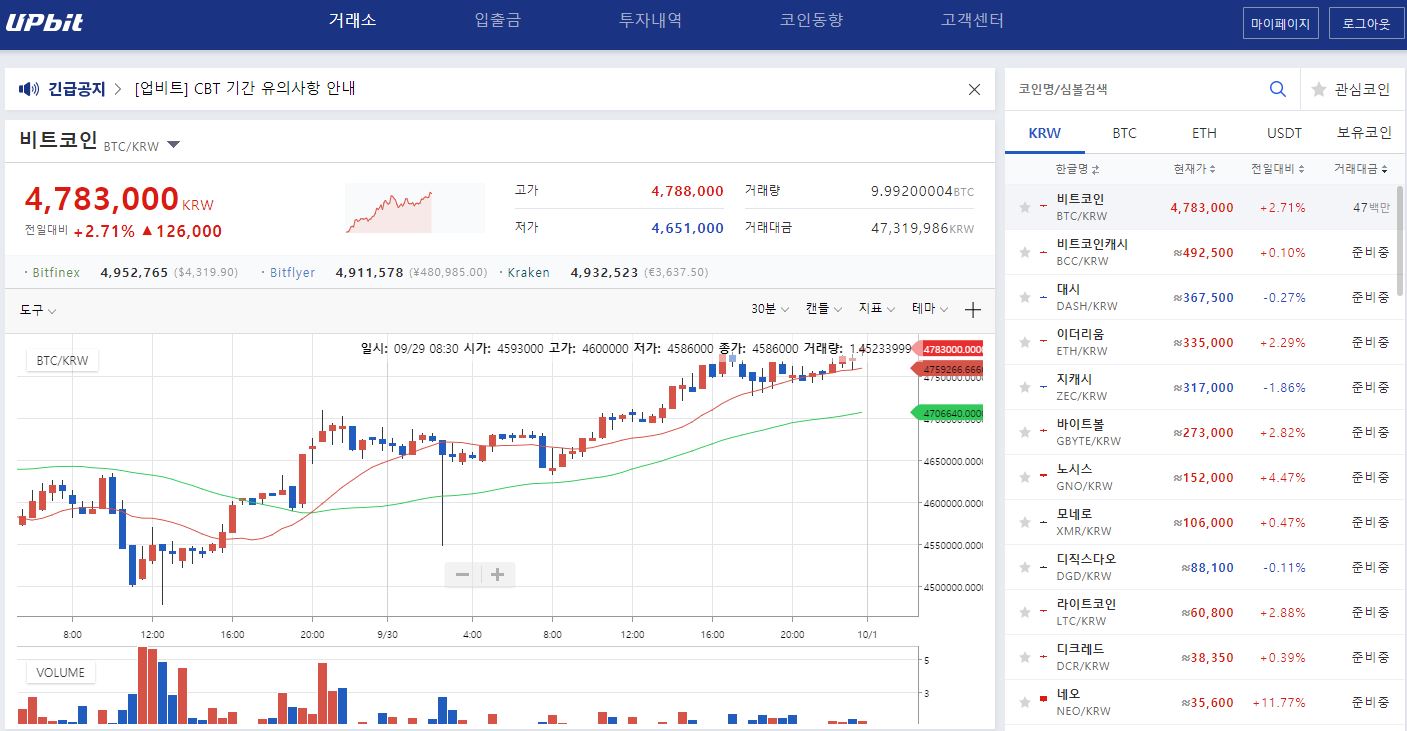Click the search magnifier icon
Viewport: 1407px width, 731px height.
(x=1277, y=89)
